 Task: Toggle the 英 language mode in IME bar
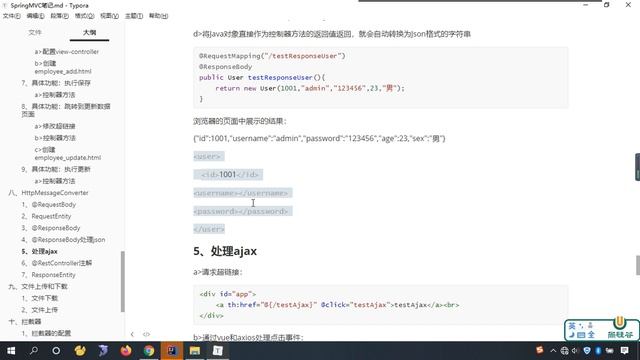pos(572,326)
